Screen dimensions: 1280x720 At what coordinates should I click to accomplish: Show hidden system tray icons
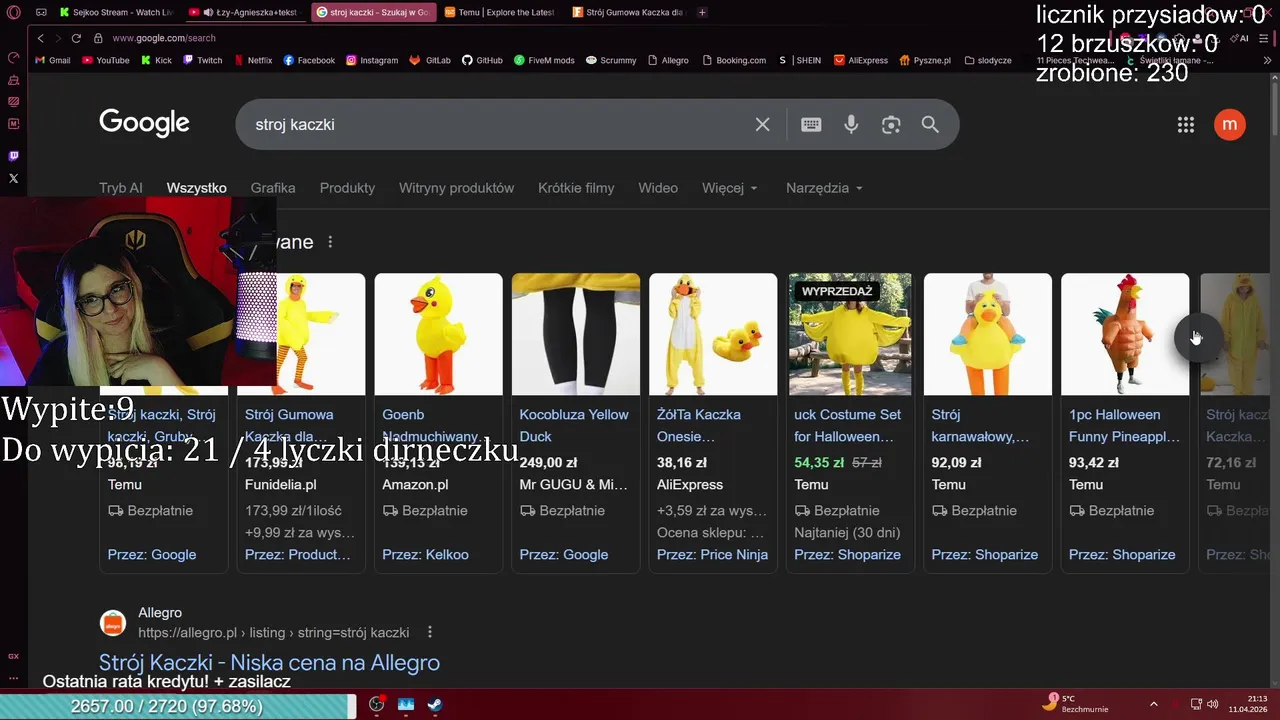click(x=1153, y=705)
